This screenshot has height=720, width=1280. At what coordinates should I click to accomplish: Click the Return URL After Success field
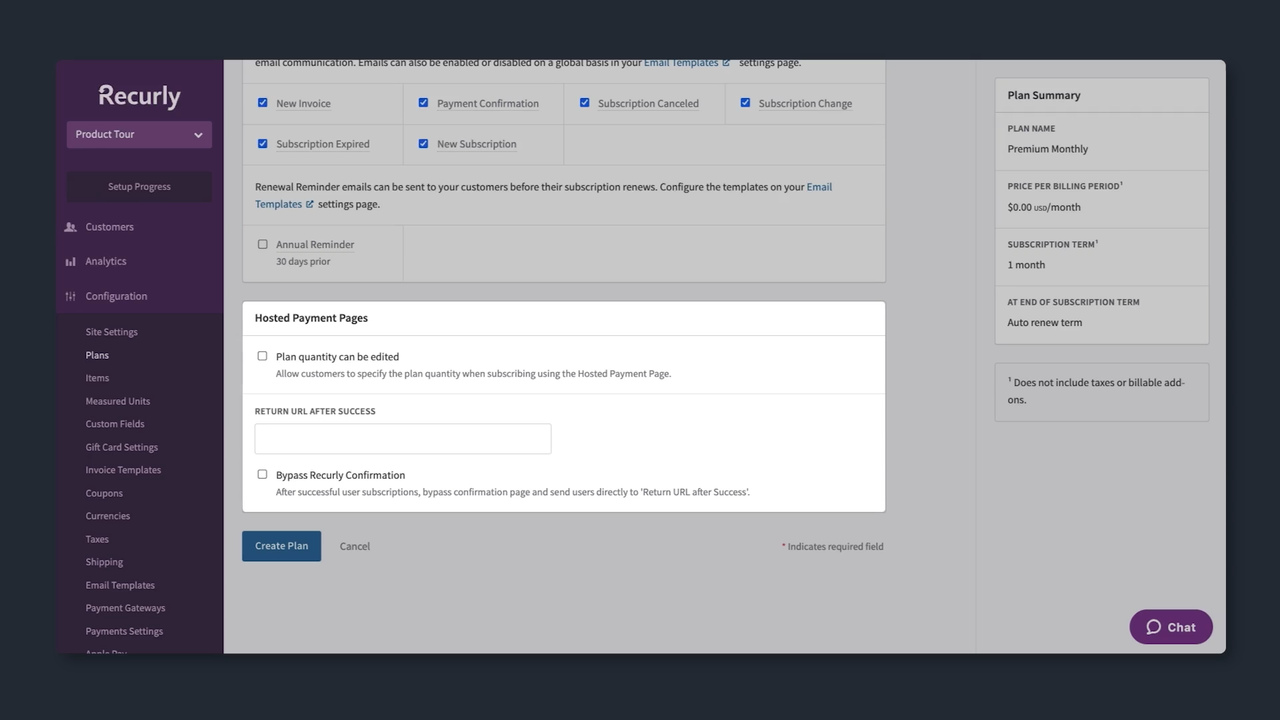403,438
